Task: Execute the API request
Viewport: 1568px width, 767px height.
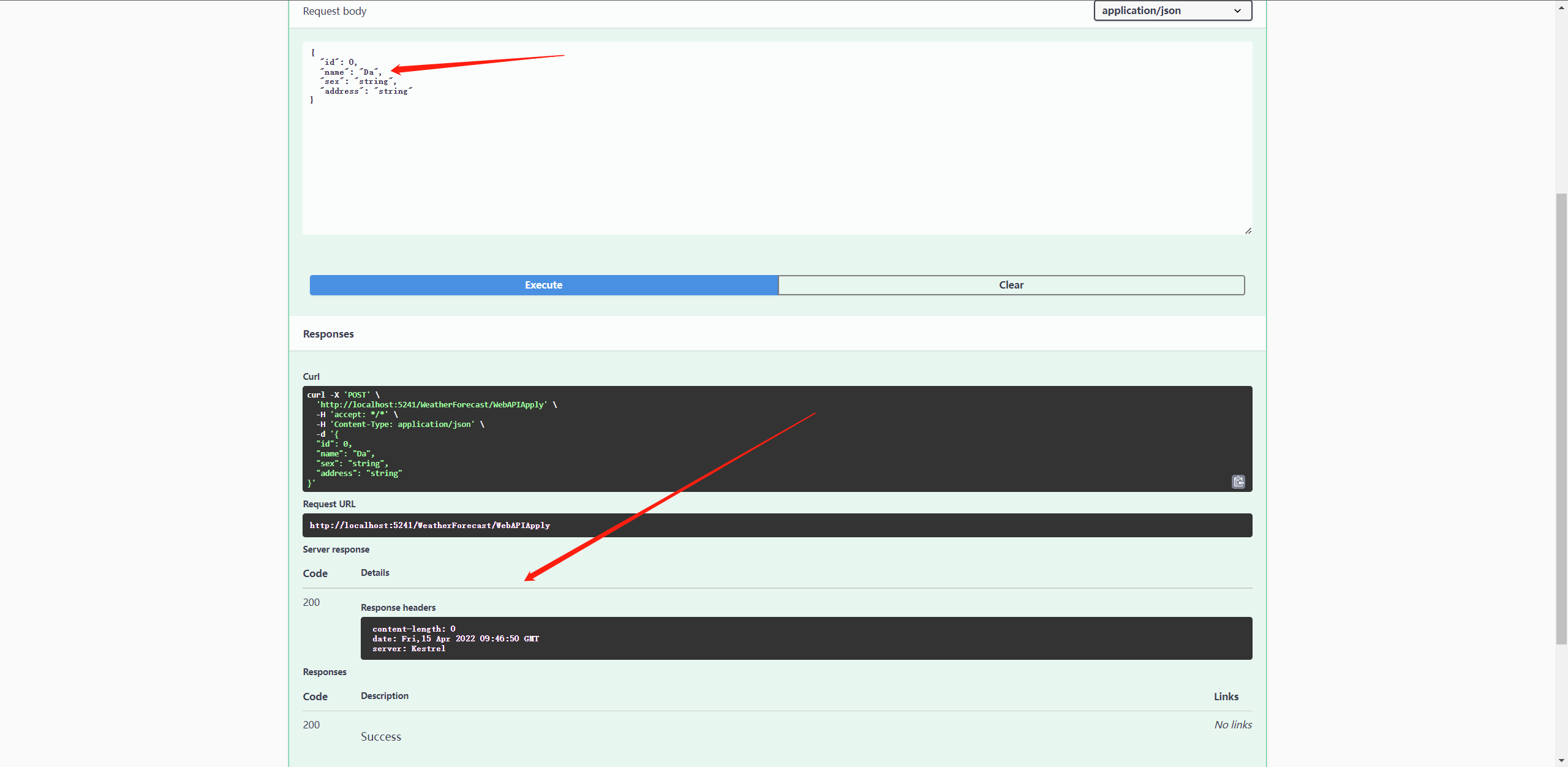Action: pos(543,285)
